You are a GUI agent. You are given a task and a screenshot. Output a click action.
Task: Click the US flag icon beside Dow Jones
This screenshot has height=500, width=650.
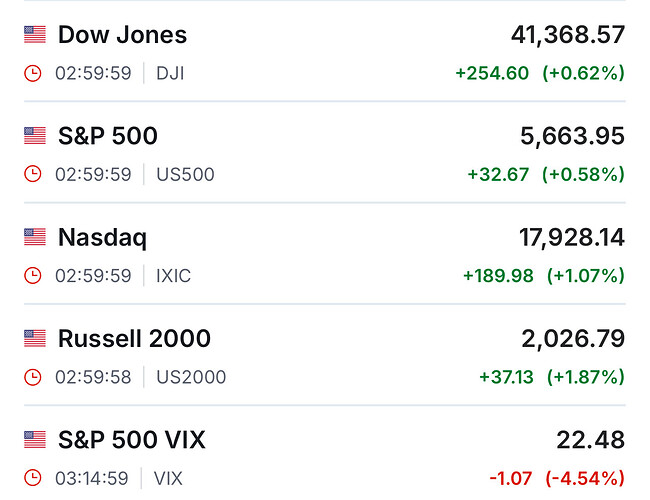[35, 34]
